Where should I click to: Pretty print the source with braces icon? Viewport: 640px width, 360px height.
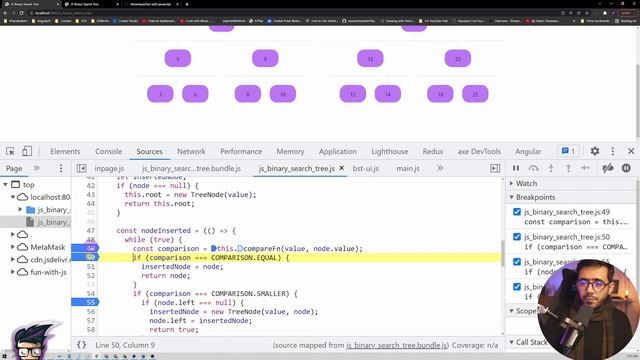coord(82,345)
